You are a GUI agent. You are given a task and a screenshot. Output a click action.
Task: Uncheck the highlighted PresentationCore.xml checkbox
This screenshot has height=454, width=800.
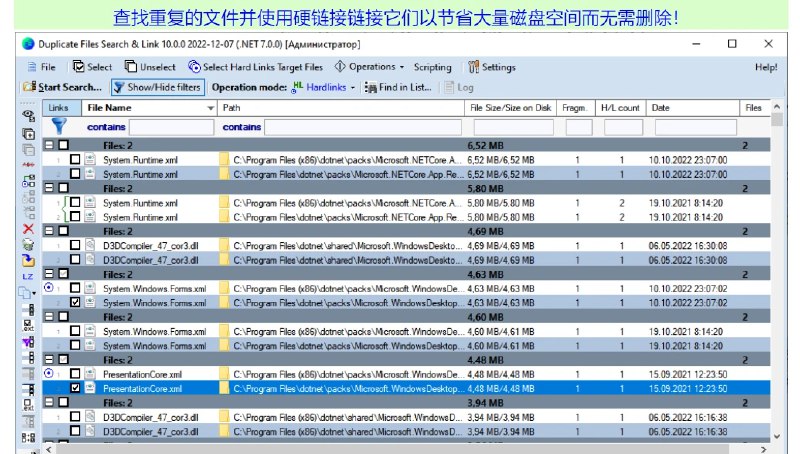pos(75,388)
